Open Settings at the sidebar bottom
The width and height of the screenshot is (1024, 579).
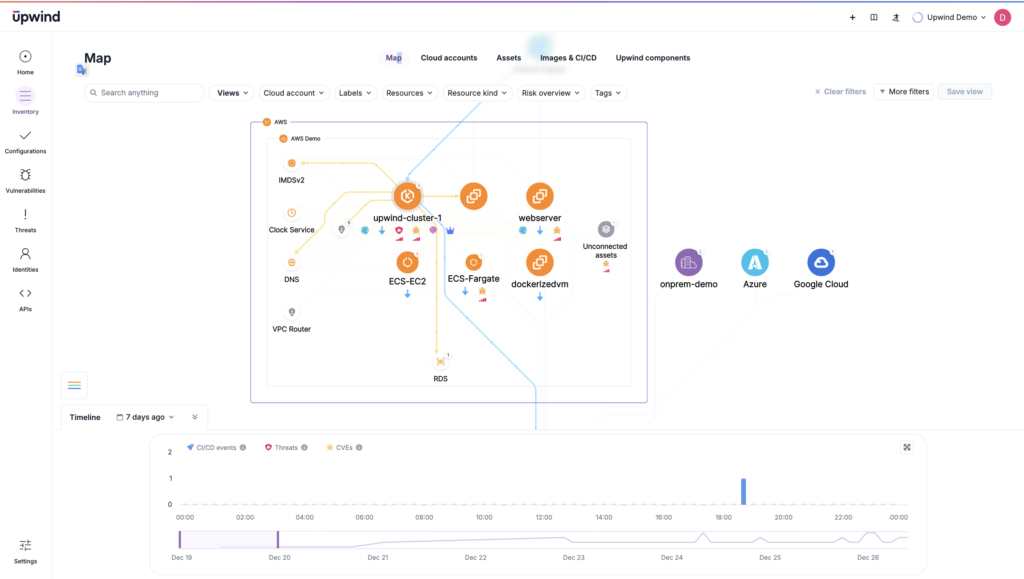pos(25,546)
